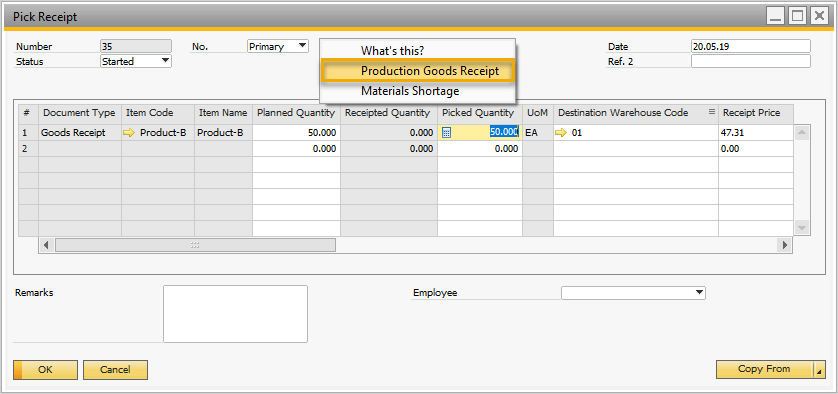
Task: Click horizontal scrollbar left arrow
Action: point(46,245)
